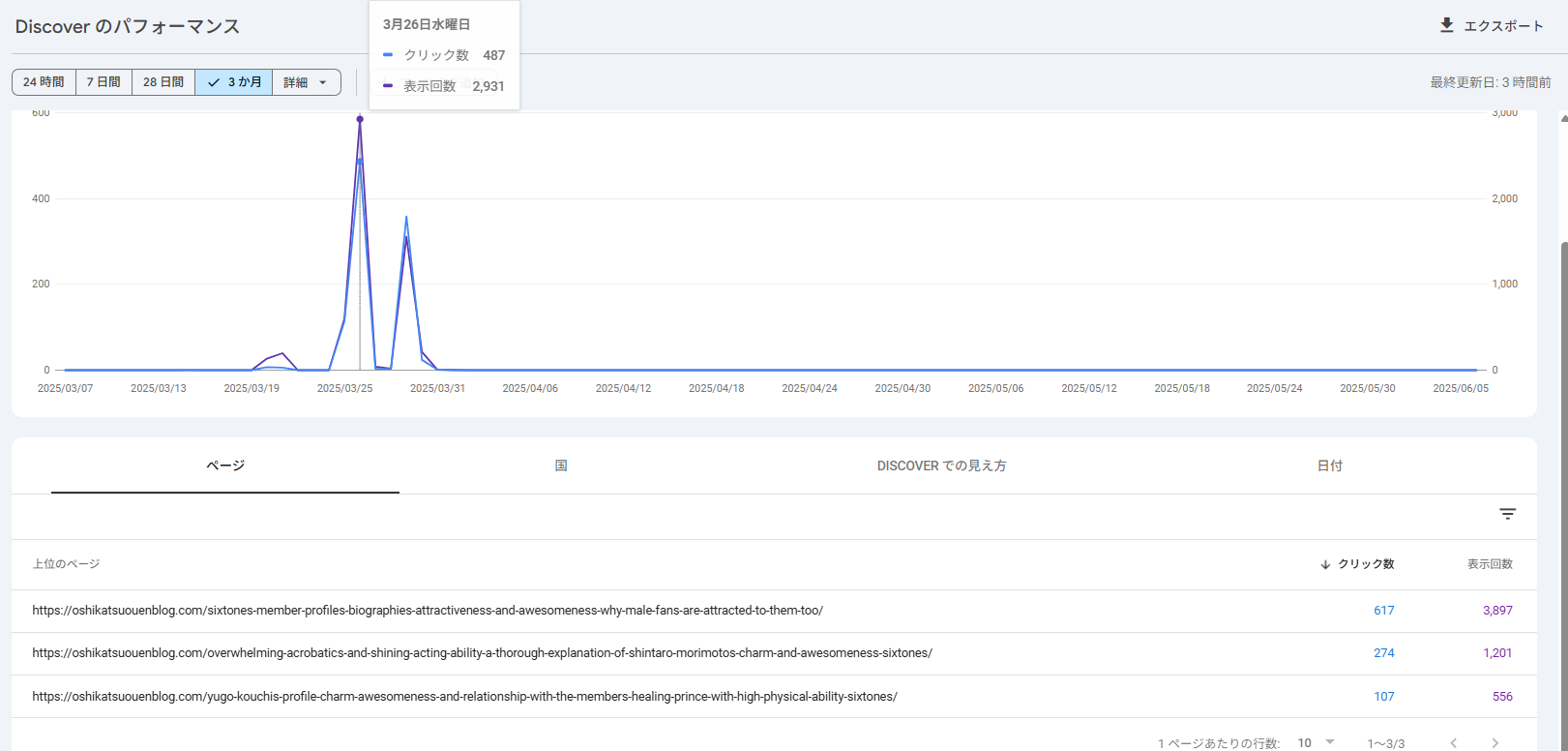Select the 24時間 date range
Image resolution: width=1568 pixels, height=751 pixels.
tap(44, 82)
